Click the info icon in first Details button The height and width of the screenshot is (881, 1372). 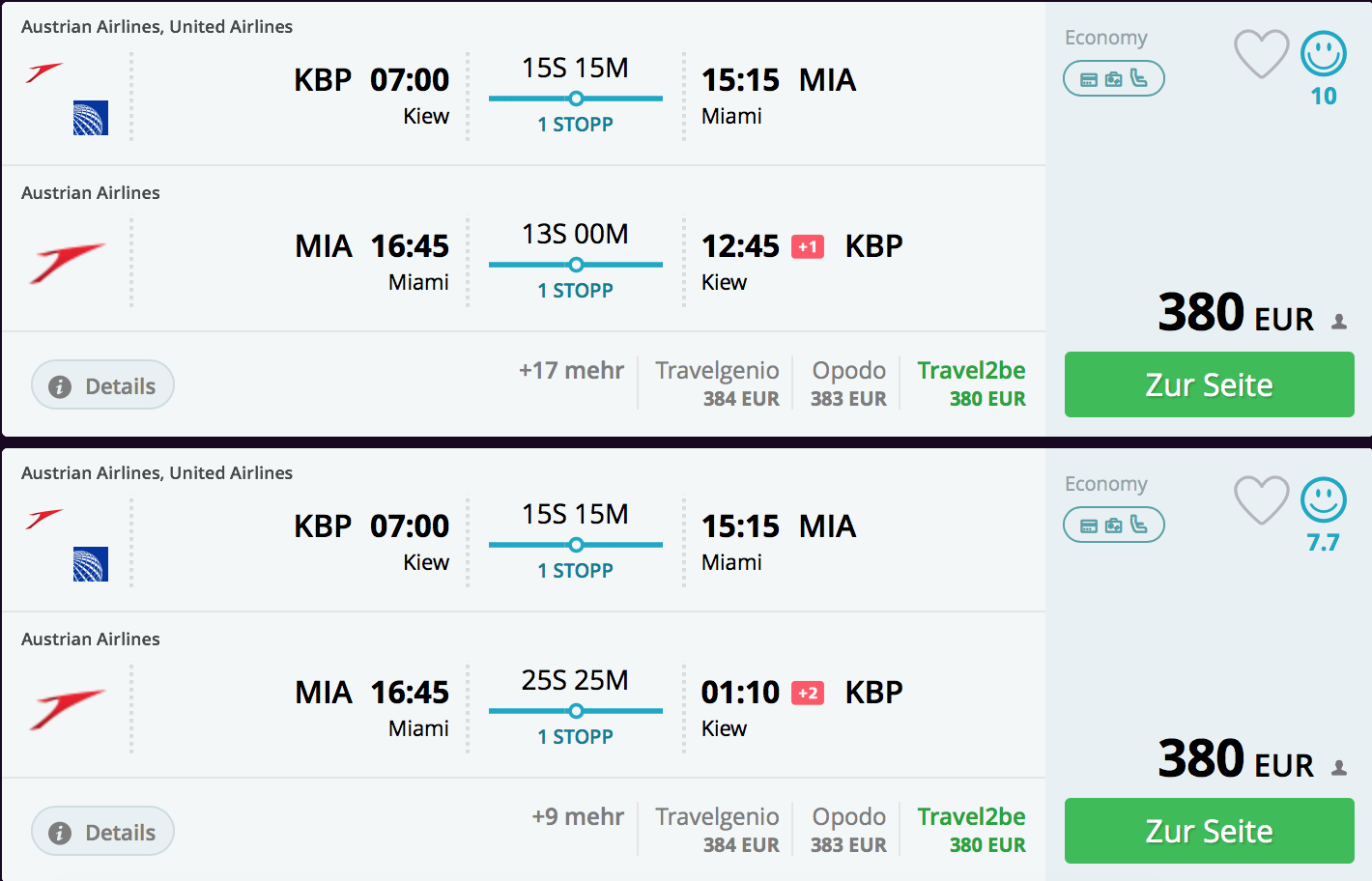(60, 387)
